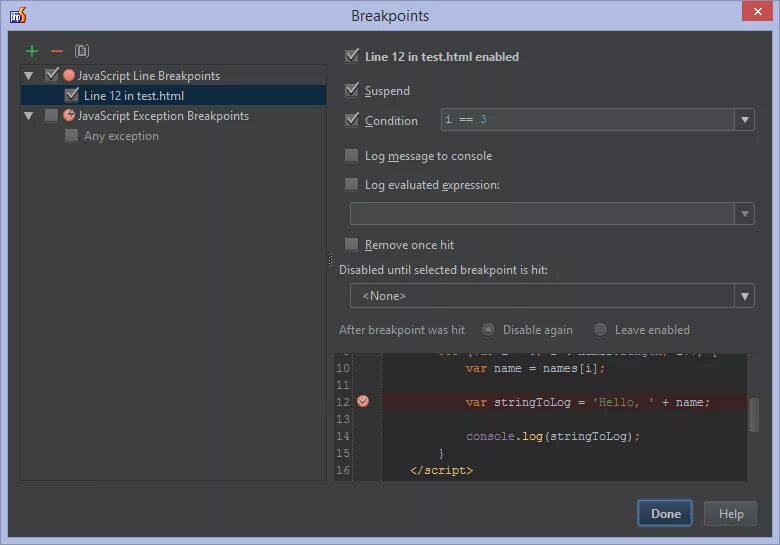Enable Log message to console

(x=351, y=155)
